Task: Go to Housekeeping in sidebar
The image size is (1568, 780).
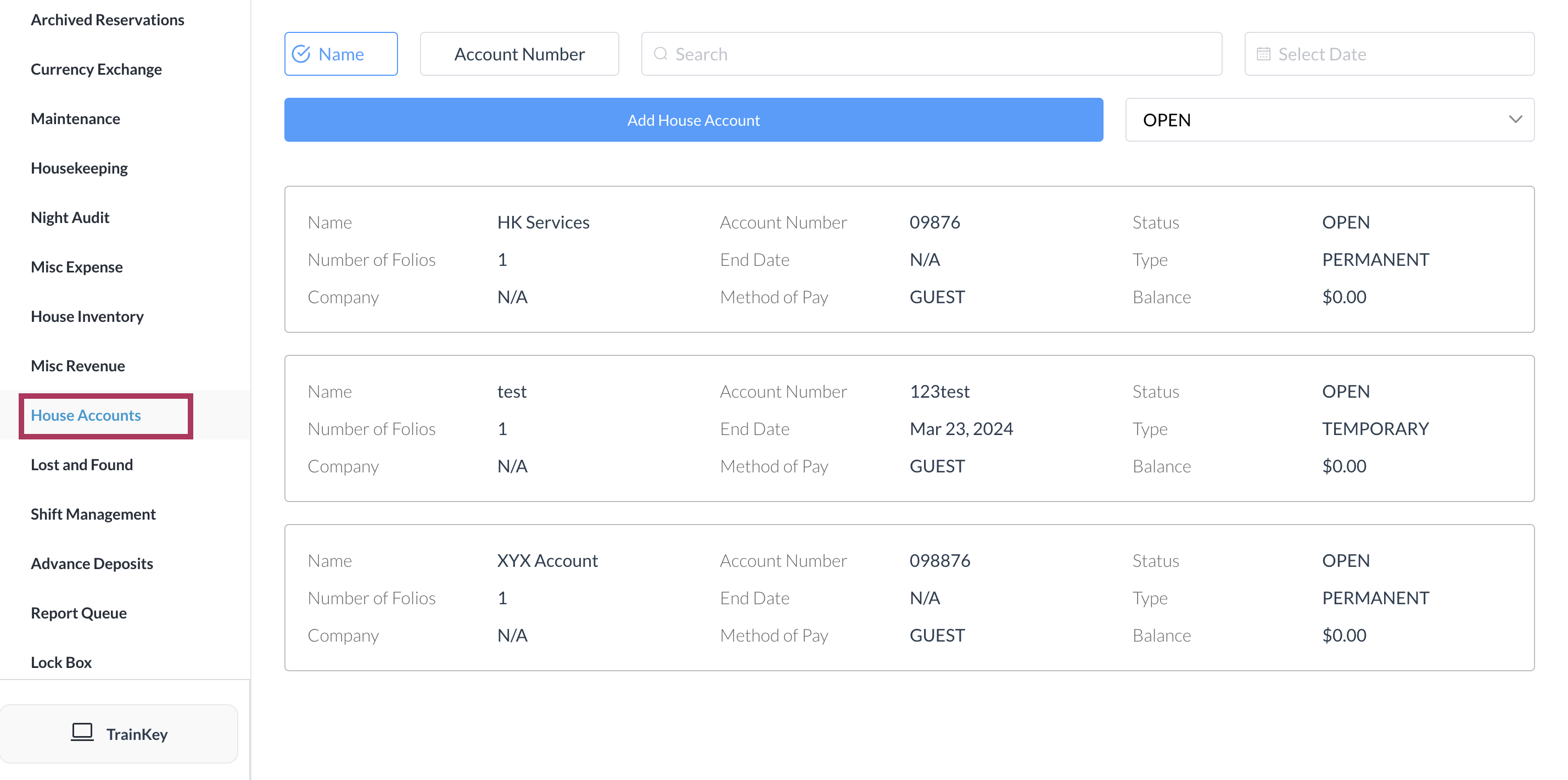Action: pyautogui.click(x=79, y=168)
